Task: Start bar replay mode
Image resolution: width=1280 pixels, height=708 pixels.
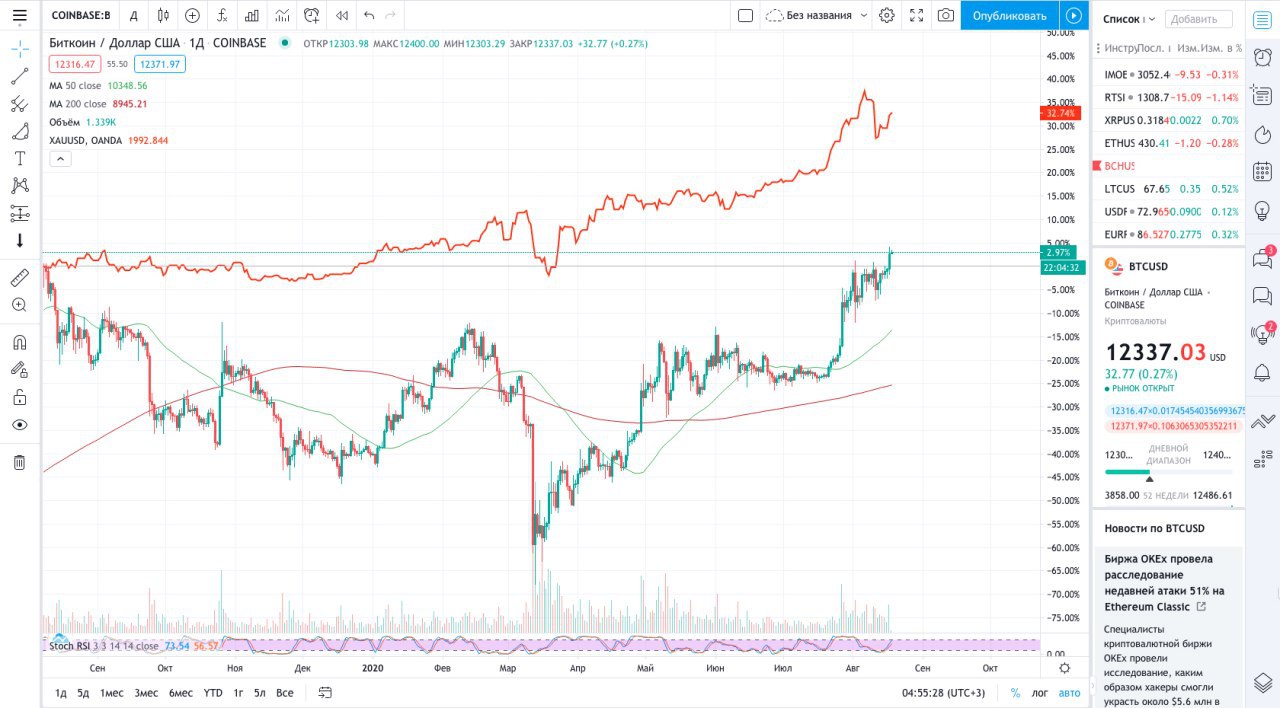Action: (342, 15)
